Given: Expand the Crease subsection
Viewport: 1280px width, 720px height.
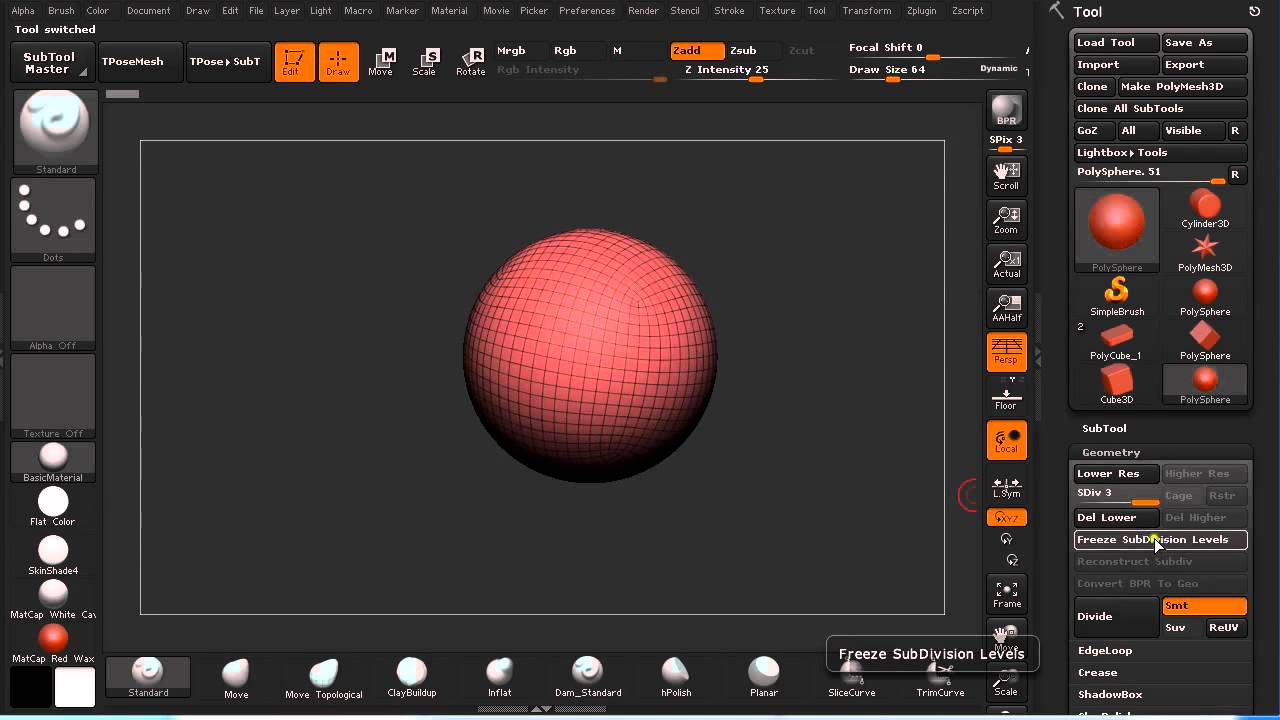Looking at the screenshot, I should coord(1097,672).
